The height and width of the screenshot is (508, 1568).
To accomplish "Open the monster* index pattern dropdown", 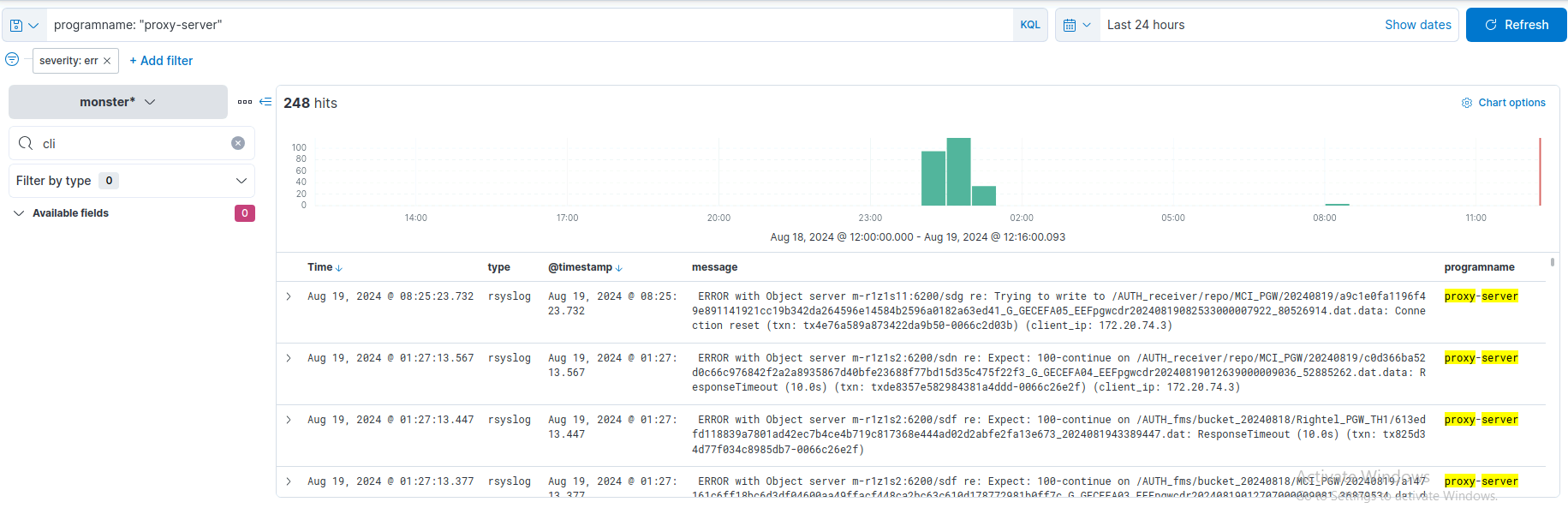I will point(118,102).
